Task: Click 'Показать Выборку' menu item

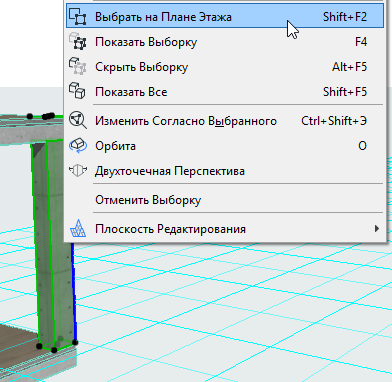Action: click(225, 42)
